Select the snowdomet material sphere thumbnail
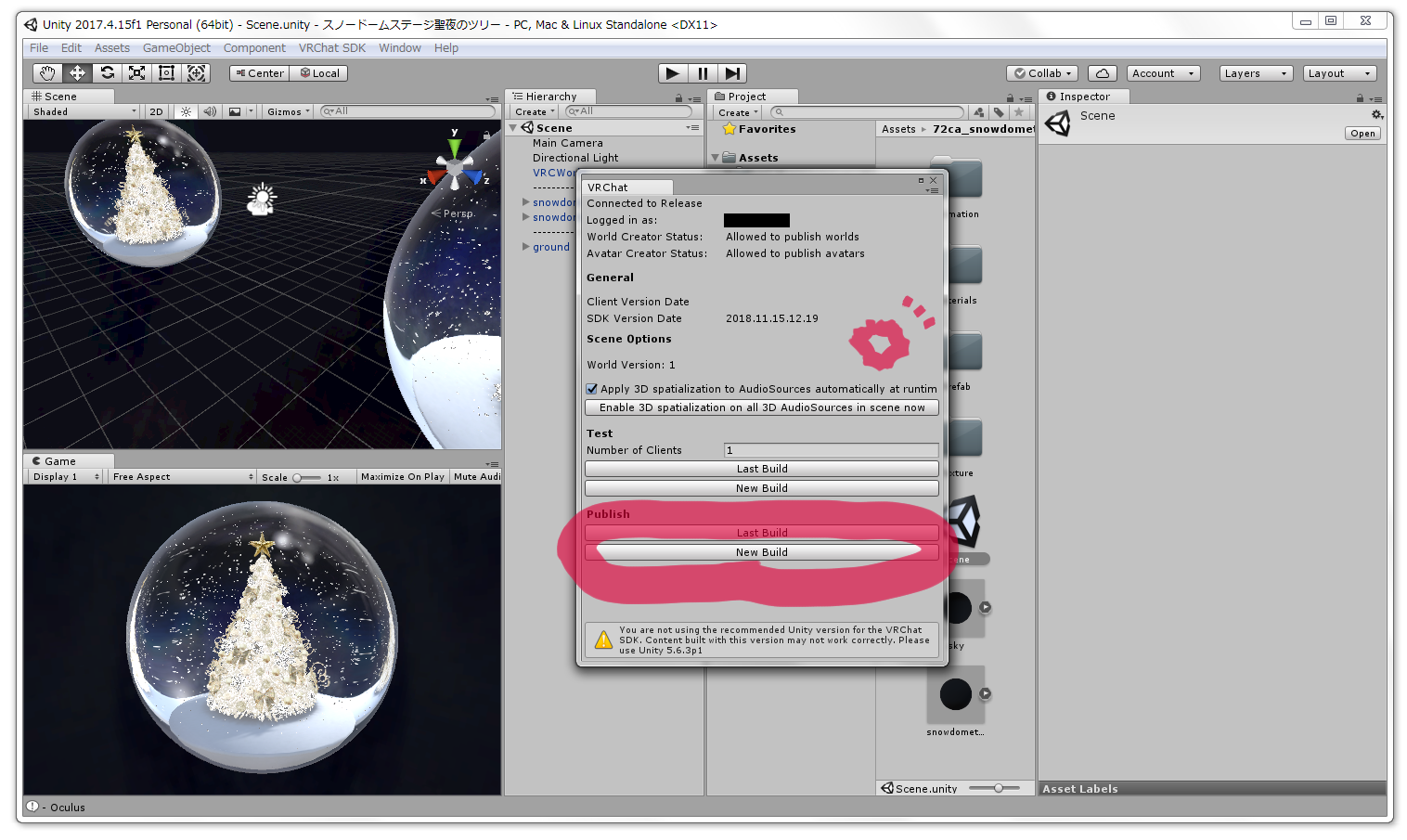The height and width of the screenshot is (840, 1407). click(x=955, y=694)
